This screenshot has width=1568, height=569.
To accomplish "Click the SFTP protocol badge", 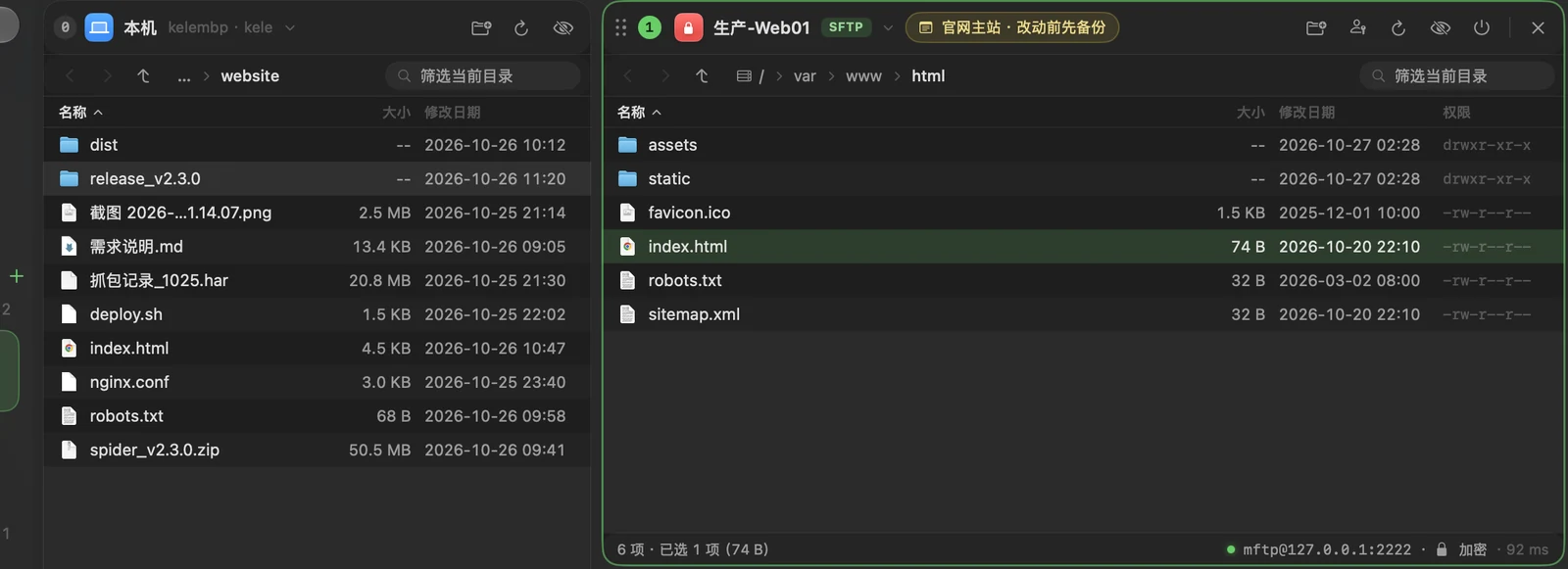I will coord(846,27).
